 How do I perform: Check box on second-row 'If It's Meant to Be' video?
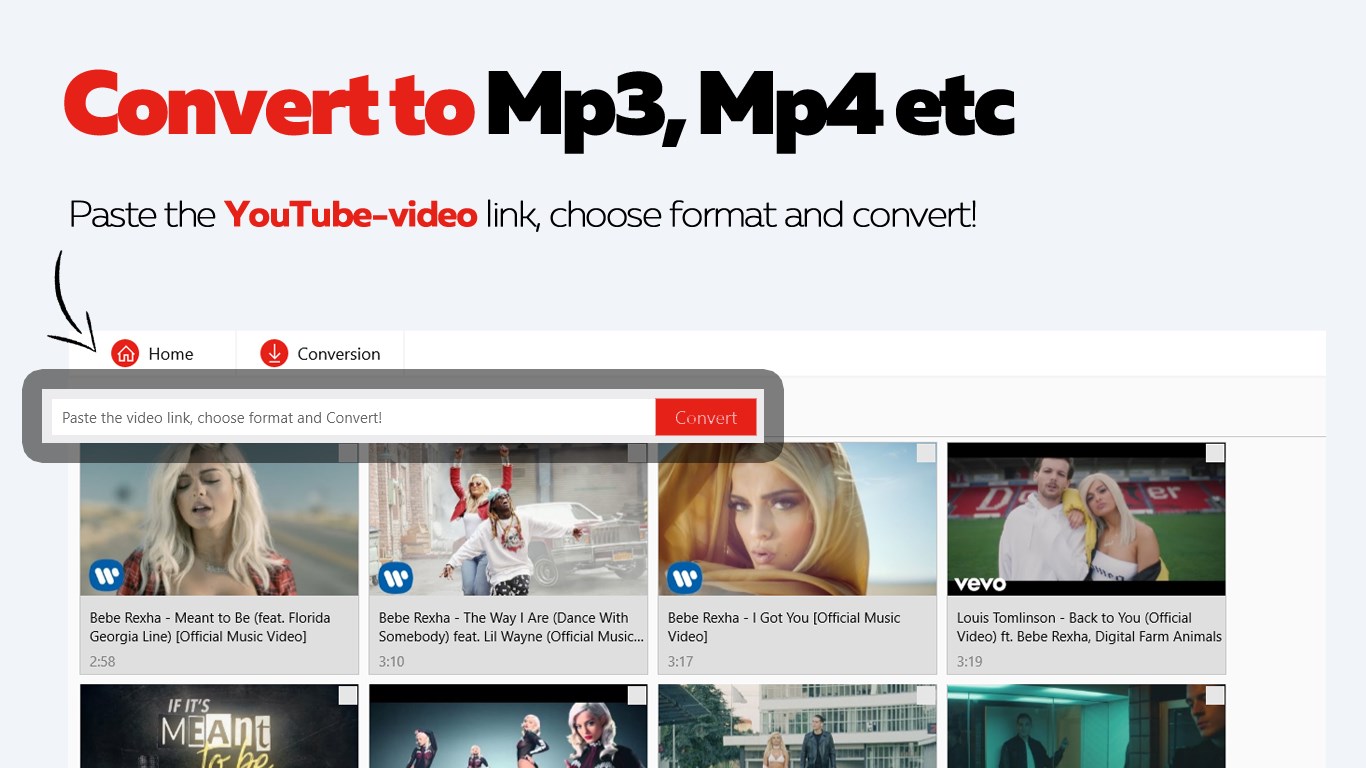[x=348, y=695]
